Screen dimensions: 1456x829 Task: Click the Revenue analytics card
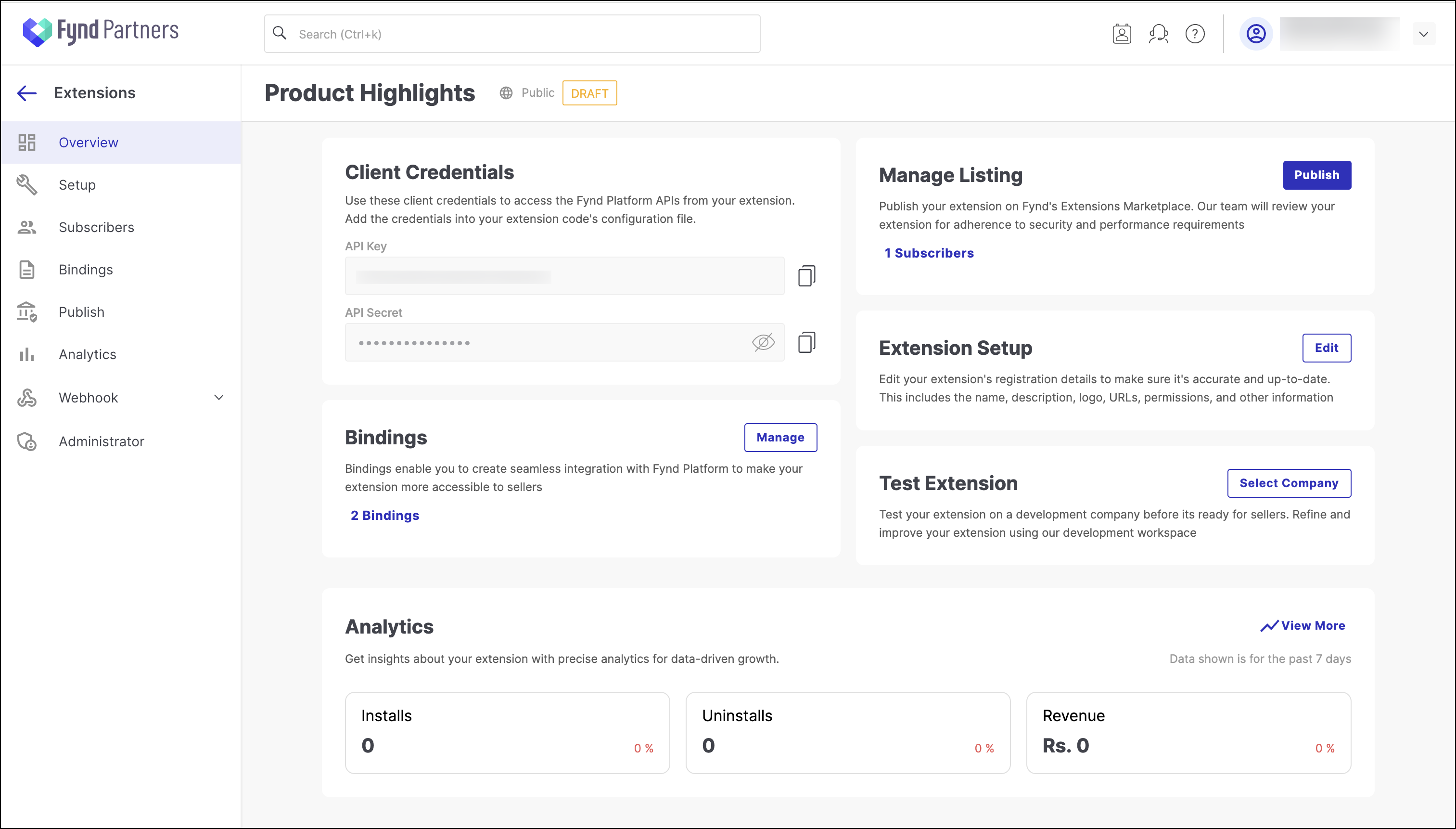coord(1188,733)
